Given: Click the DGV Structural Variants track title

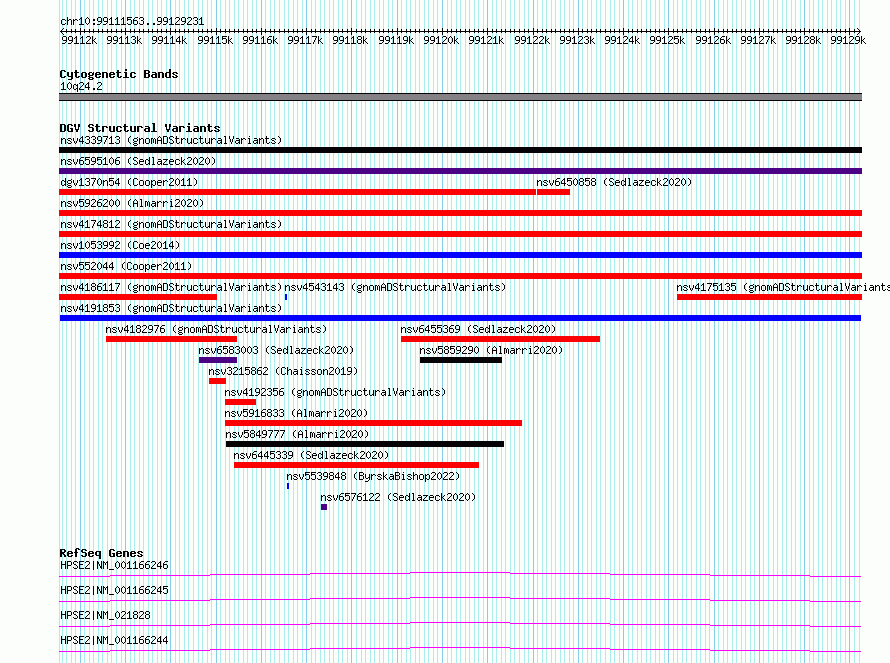Looking at the screenshot, I should pyautogui.click(x=140, y=128).
